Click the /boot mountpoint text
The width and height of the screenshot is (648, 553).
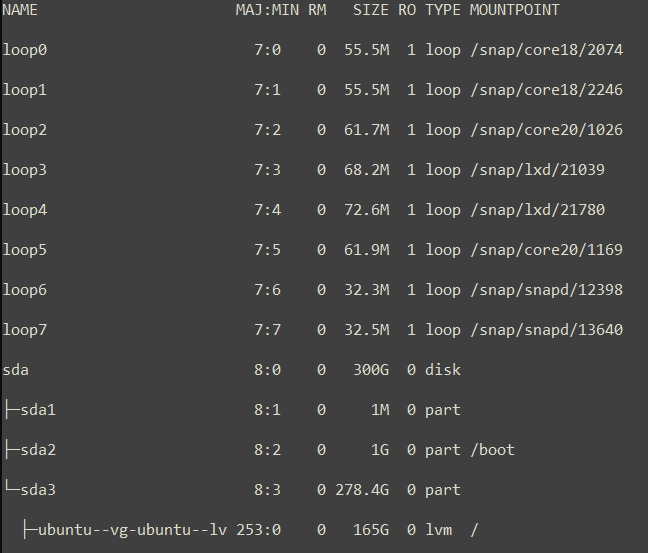click(x=492, y=450)
